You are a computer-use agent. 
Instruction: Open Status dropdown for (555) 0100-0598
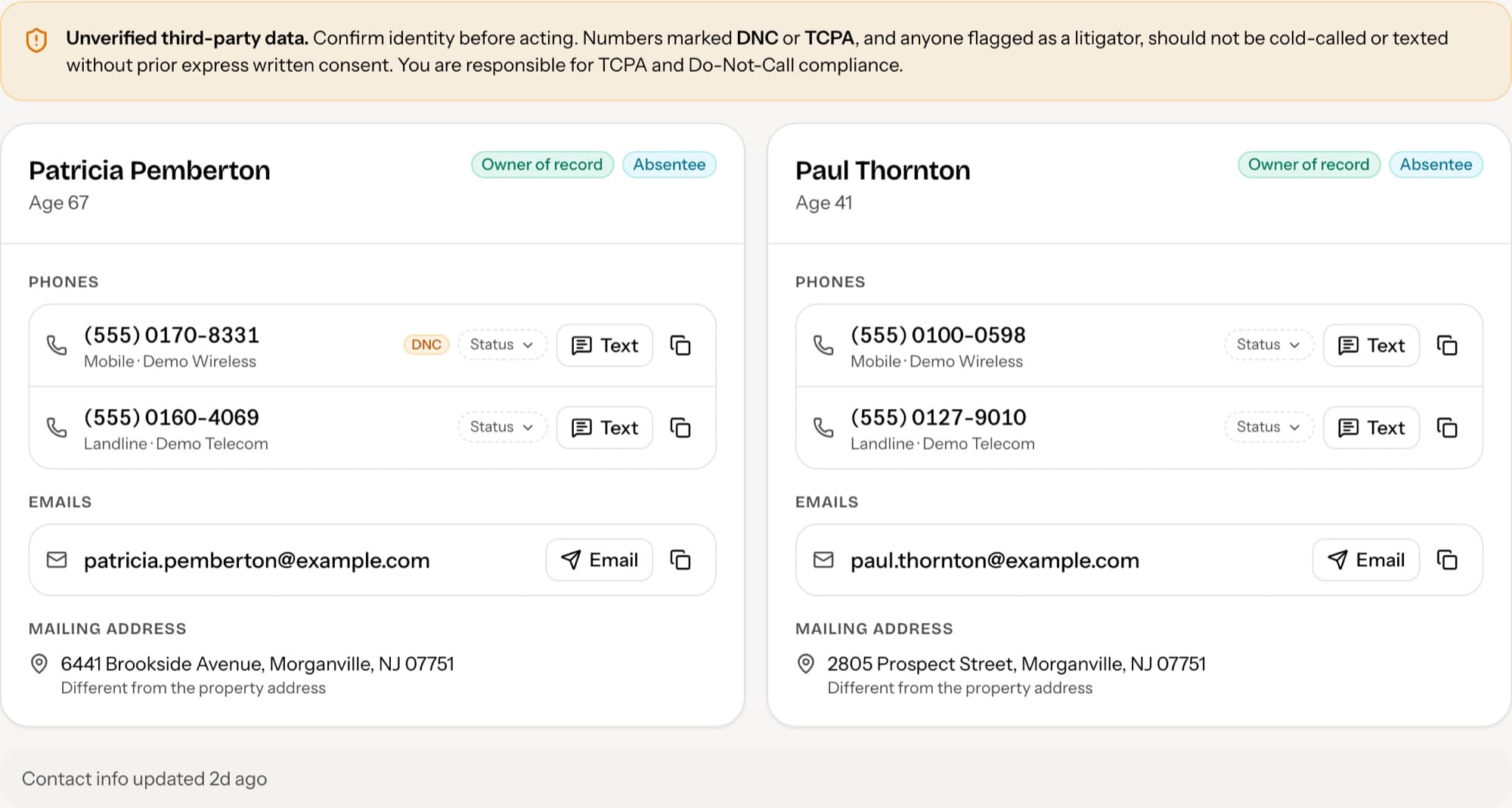pos(1269,345)
